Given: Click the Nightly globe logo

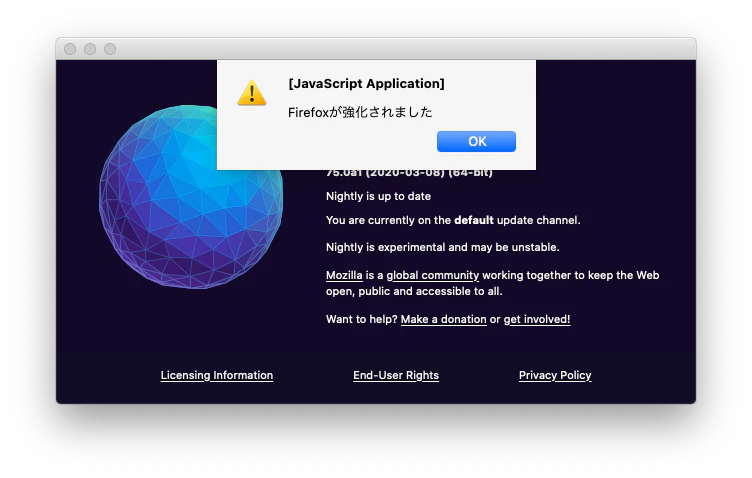Looking at the screenshot, I should (x=191, y=197).
